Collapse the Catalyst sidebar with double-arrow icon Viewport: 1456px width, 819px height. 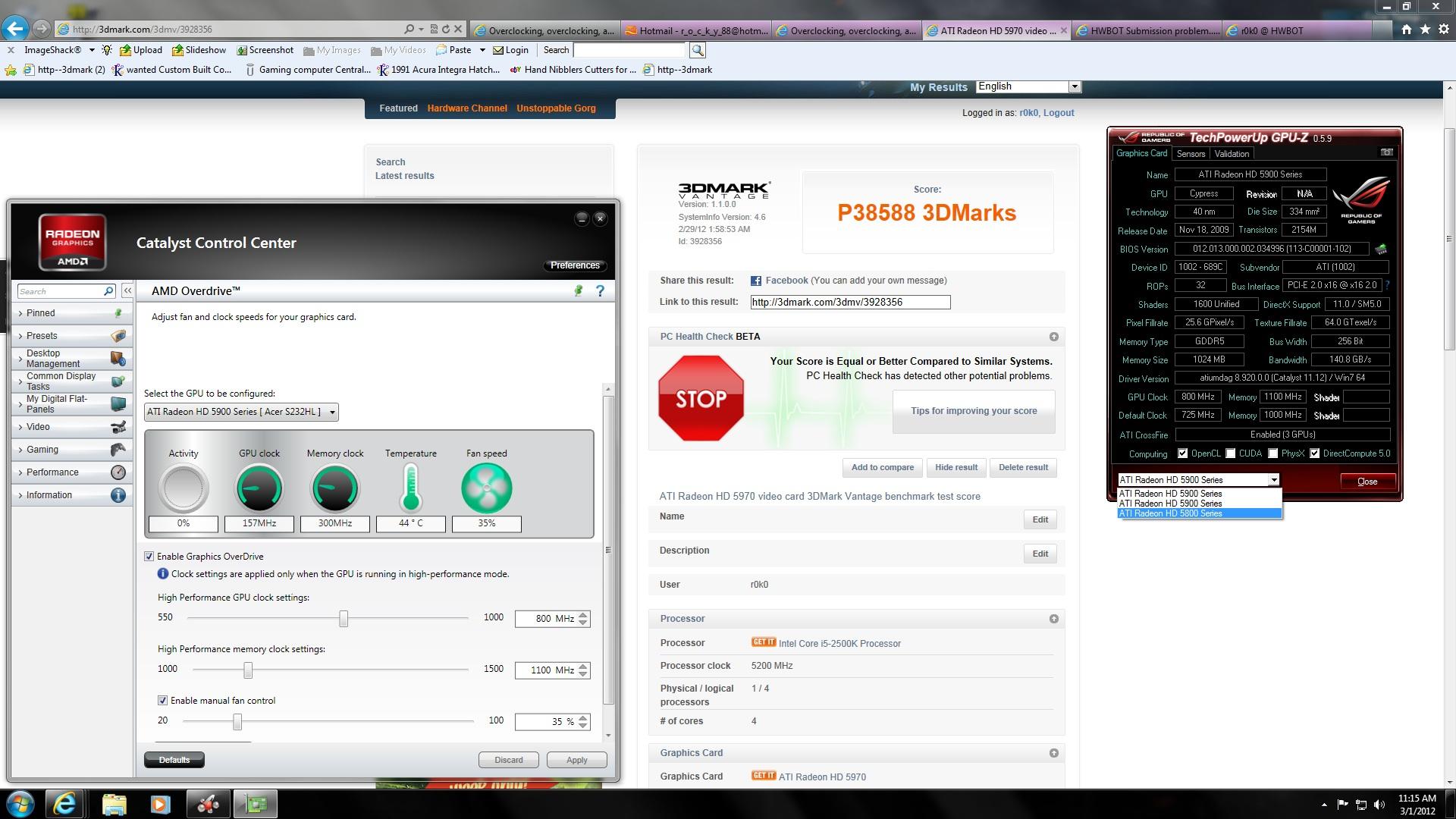[127, 291]
